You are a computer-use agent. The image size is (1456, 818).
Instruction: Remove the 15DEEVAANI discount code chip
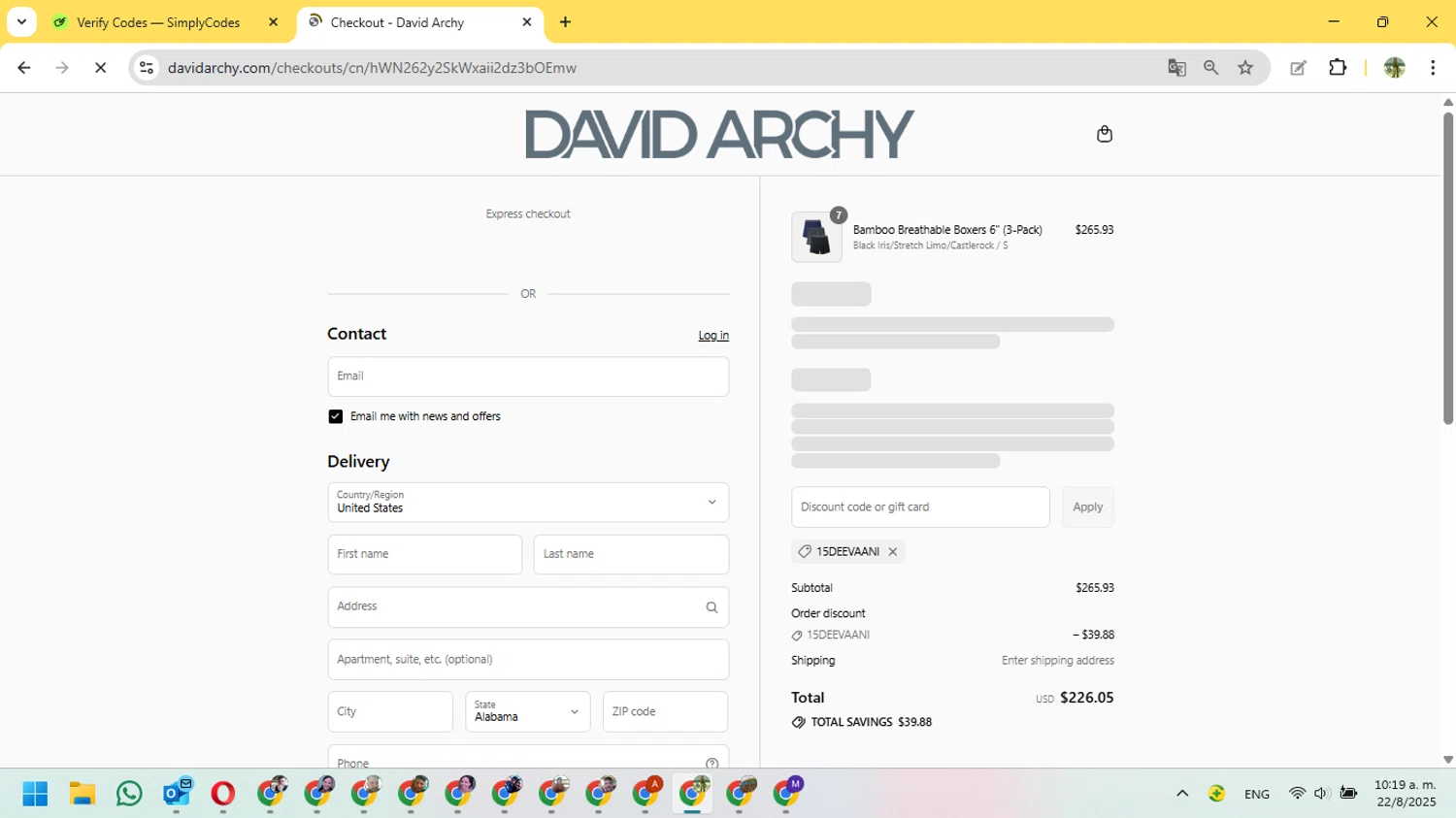coord(893,551)
